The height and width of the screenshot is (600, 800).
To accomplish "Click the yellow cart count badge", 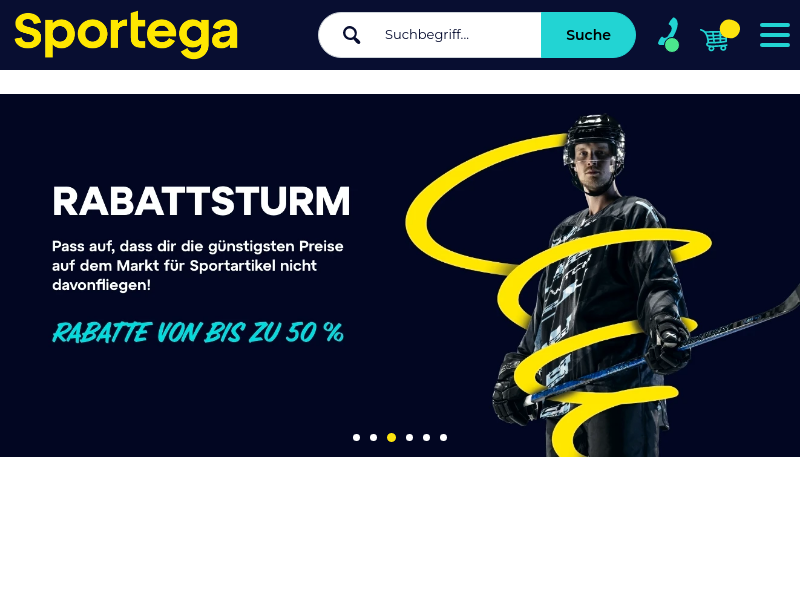I will pyautogui.click(x=730, y=29).
